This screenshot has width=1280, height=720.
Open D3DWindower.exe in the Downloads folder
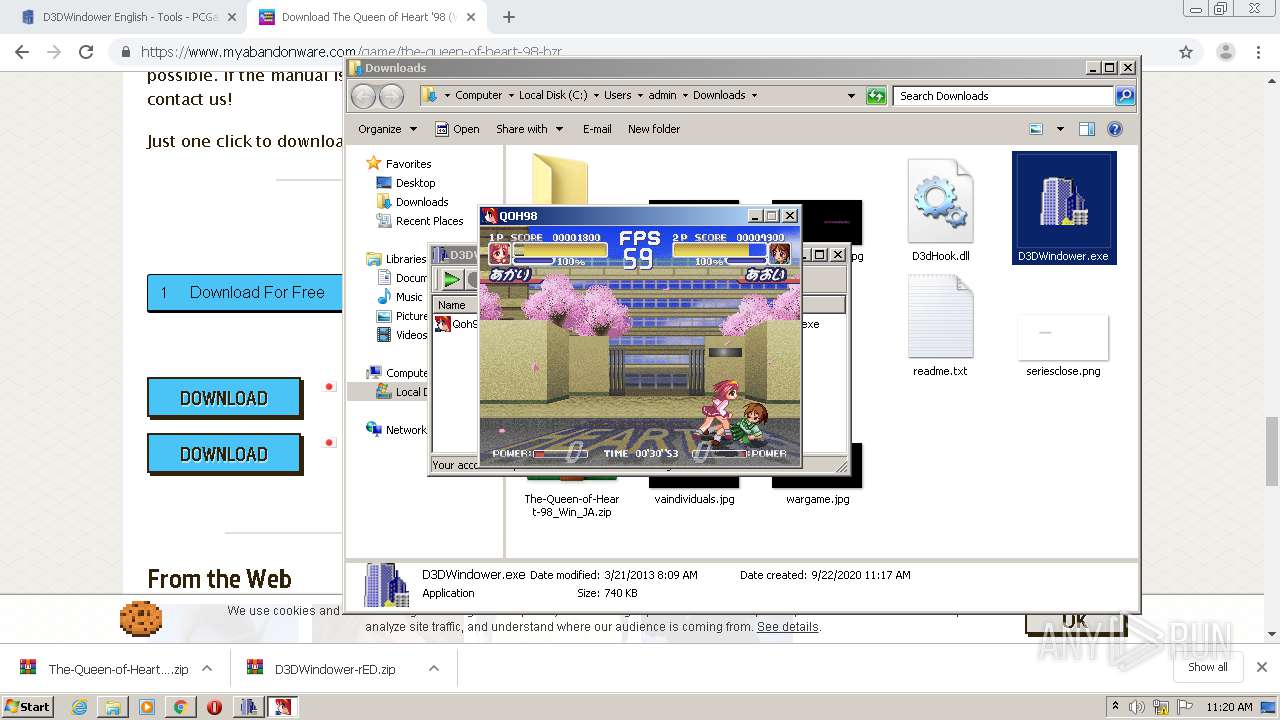(x=1064, y=208)
